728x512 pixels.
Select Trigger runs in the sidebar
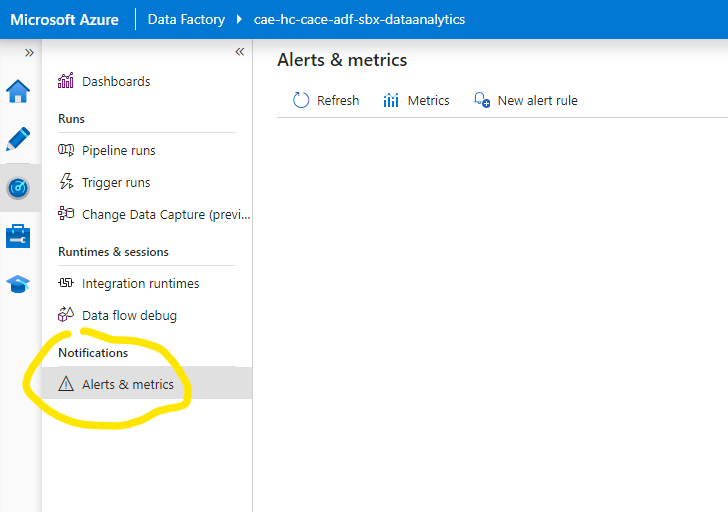coord(116,182)
